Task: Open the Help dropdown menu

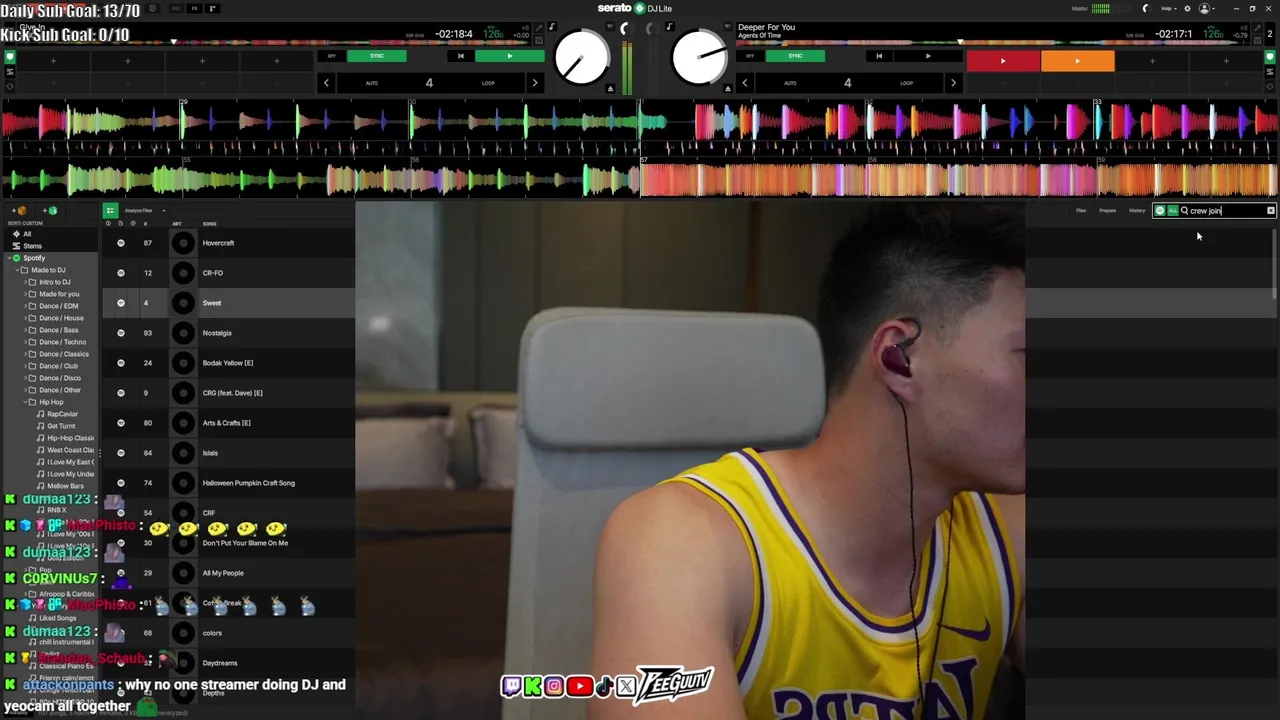Action: (x=1169, y=8)
